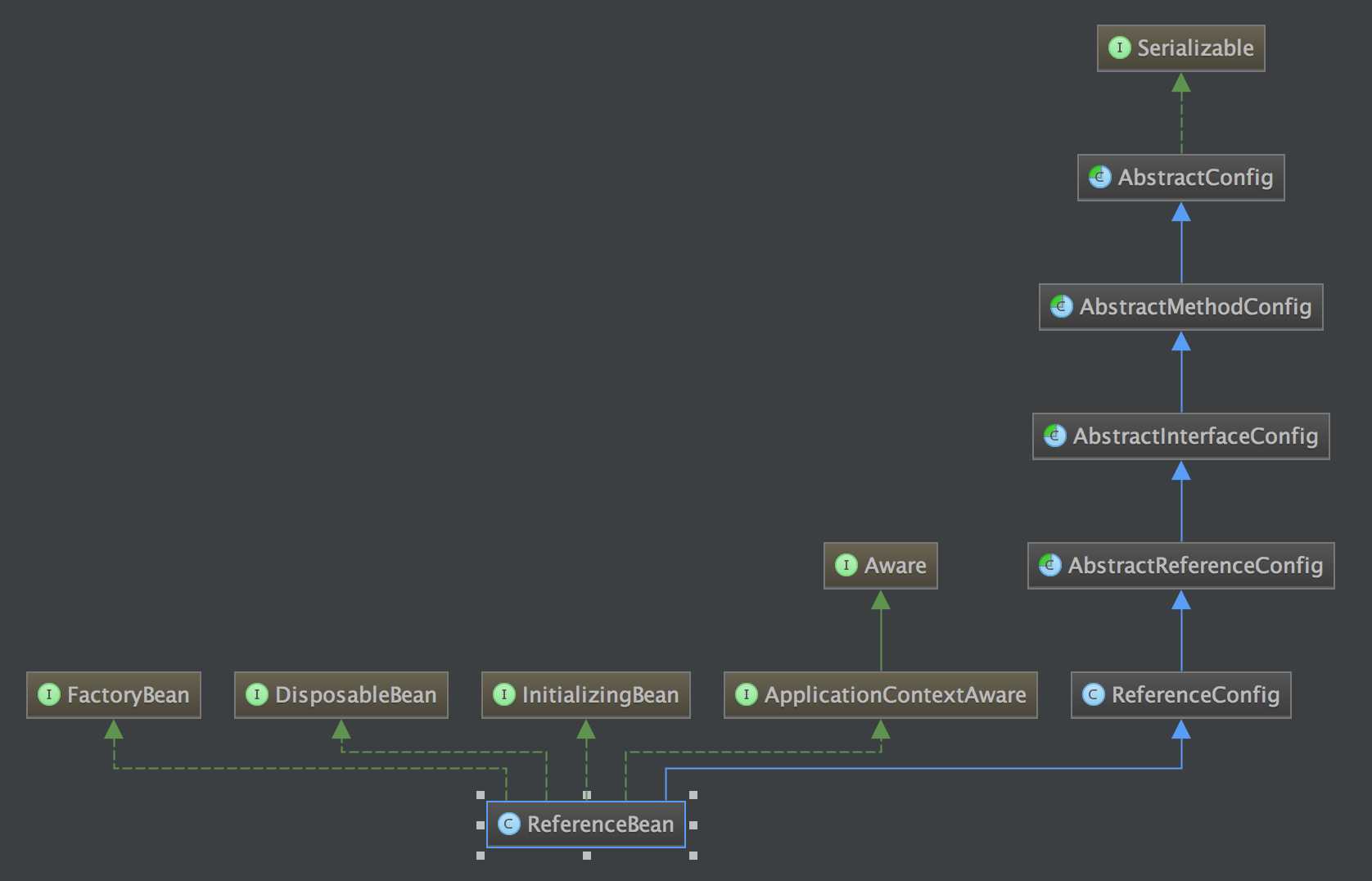The image size is (1372, 881).
Task: Click the green interface icon on Aware
Action: coord(846,565)
